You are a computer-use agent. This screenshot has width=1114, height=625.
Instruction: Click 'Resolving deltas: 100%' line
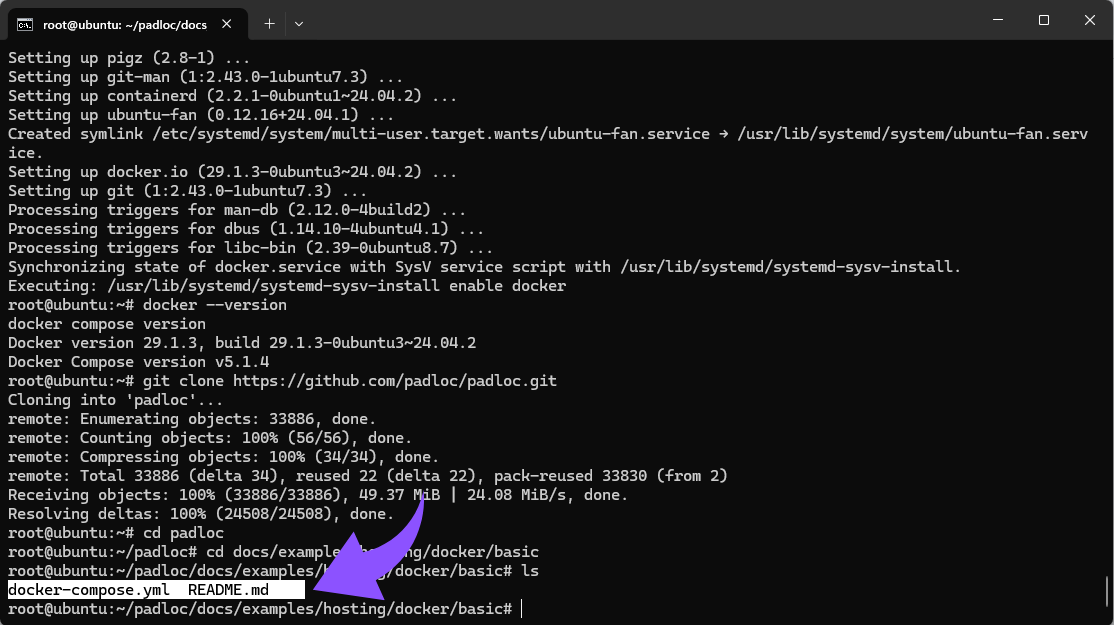tap(201, 514)
